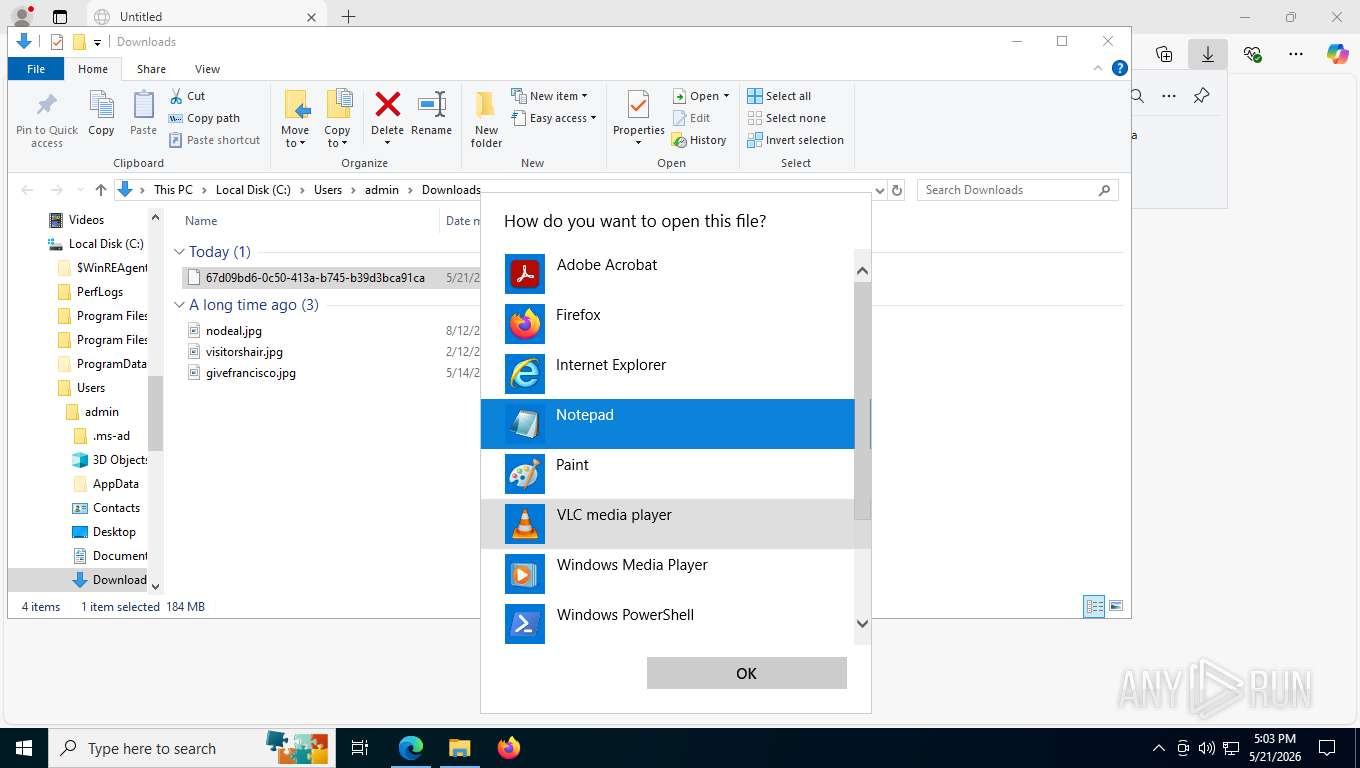Collapse the ribbon with the chevron
This screenshot has height=768, width=1360.
click(x=1099, y=68)
